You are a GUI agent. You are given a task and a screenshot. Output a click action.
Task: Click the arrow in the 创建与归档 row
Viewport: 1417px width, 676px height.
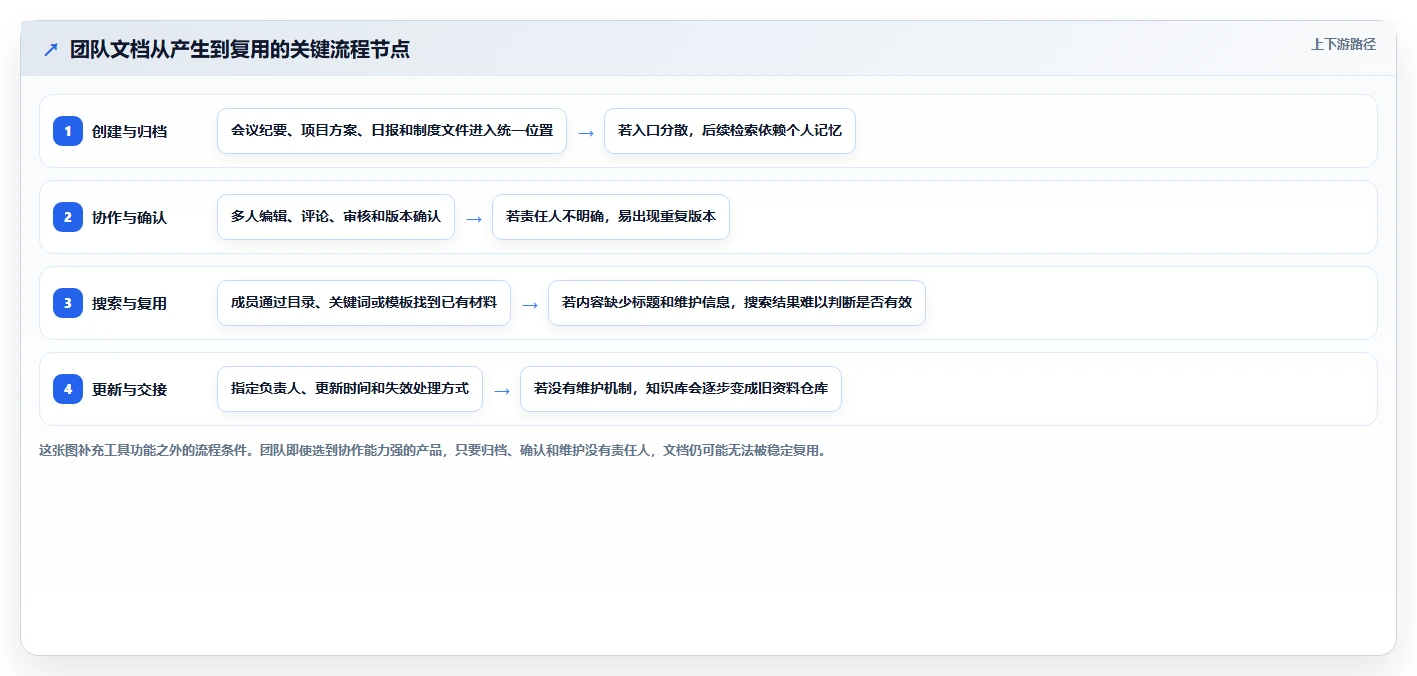tap(586, 132)
